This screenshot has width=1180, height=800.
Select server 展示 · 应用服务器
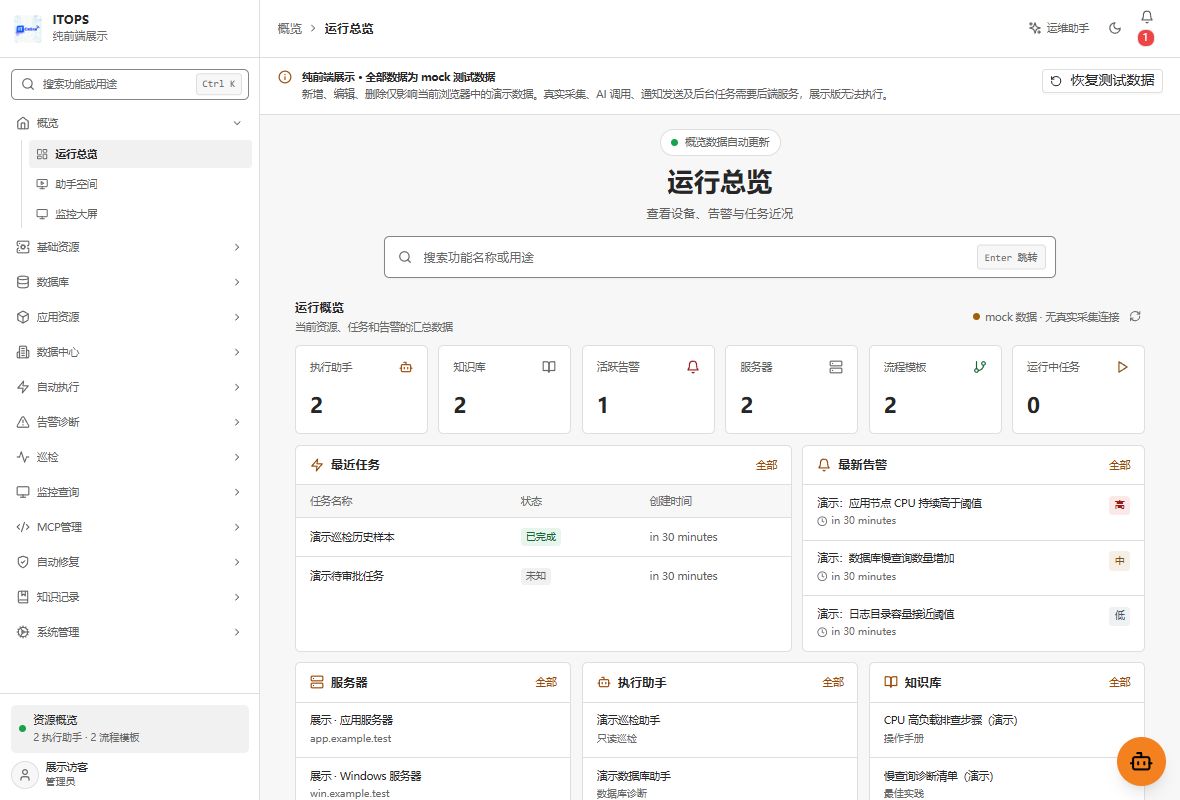pyautogui.click(x=433, y=729)
